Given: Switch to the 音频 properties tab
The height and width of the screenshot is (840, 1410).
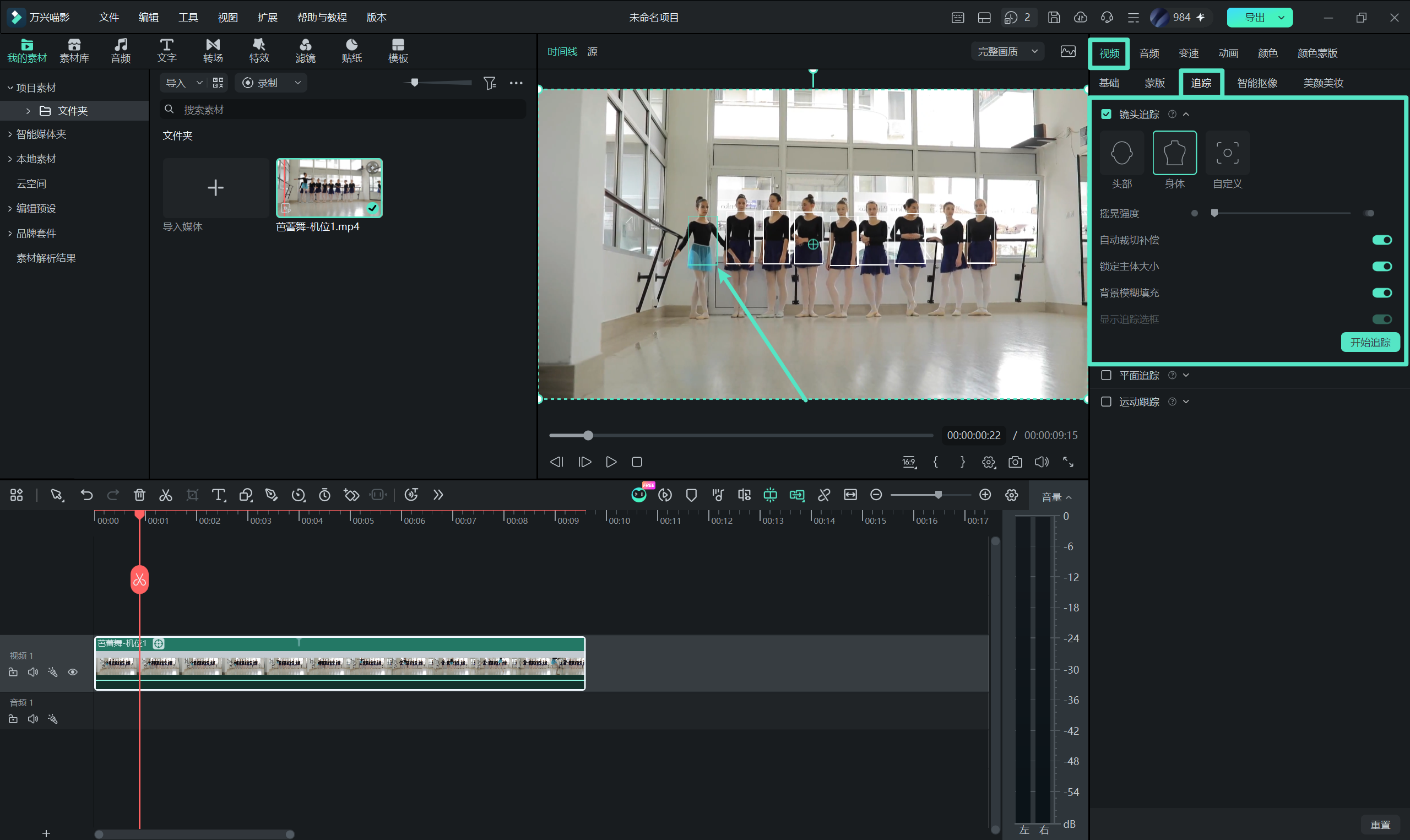Looking at the screenshot, I should [1149, 53].
